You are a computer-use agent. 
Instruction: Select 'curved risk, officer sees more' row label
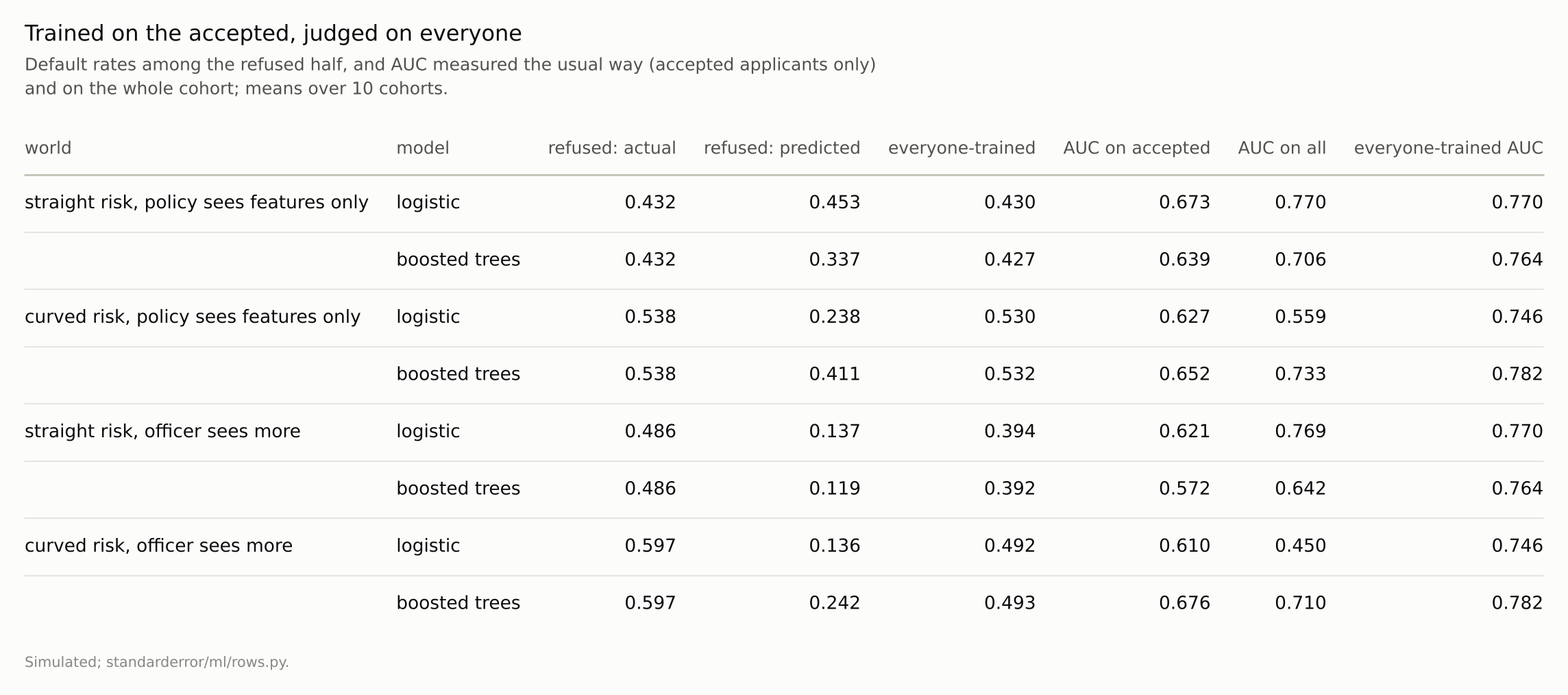pyautogui.click(x=158, y=546)
